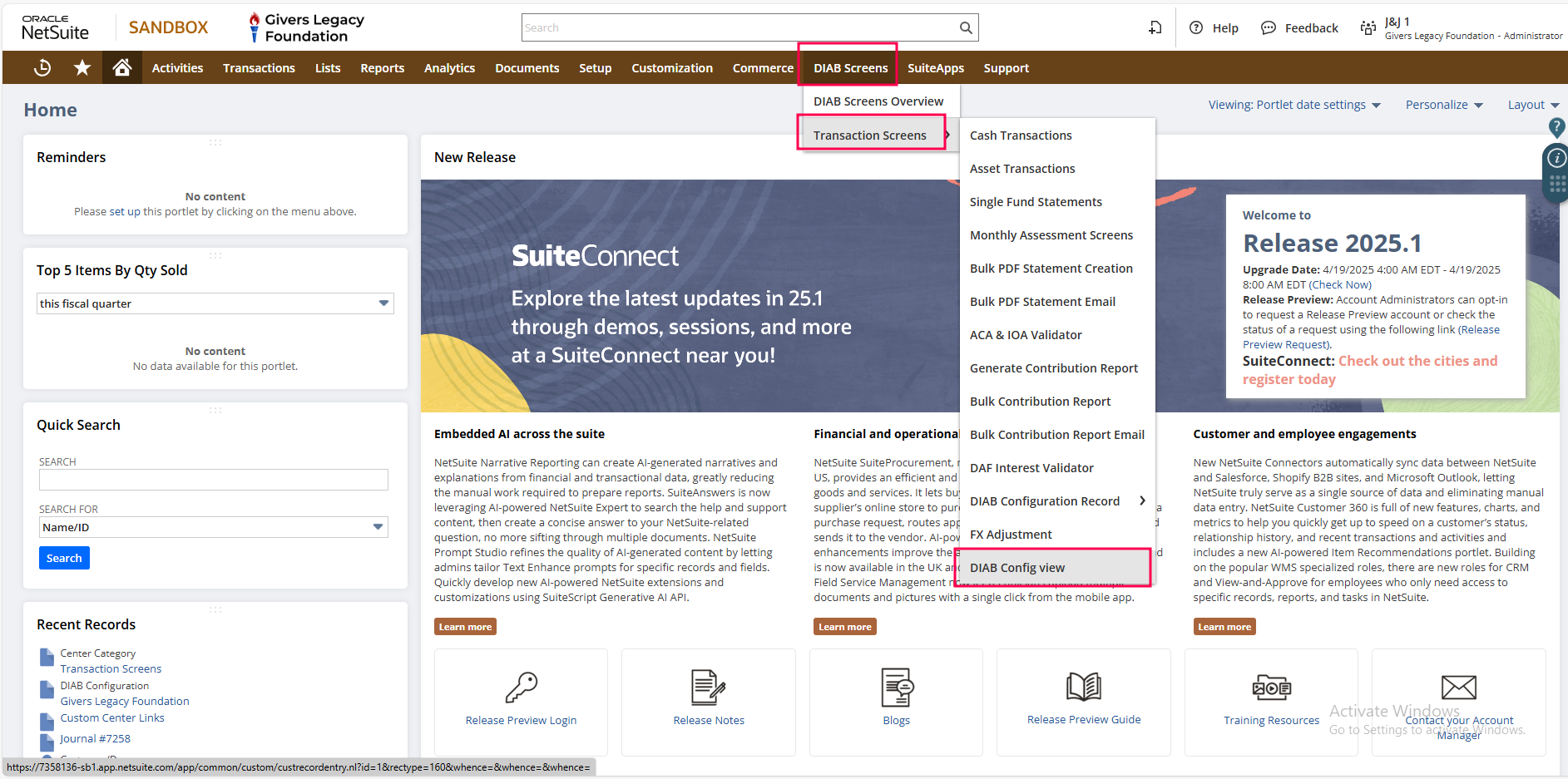Screen dimensions: 1568x779
Task: Open the Help question mark icon
Action: [x=1196, y=27]
